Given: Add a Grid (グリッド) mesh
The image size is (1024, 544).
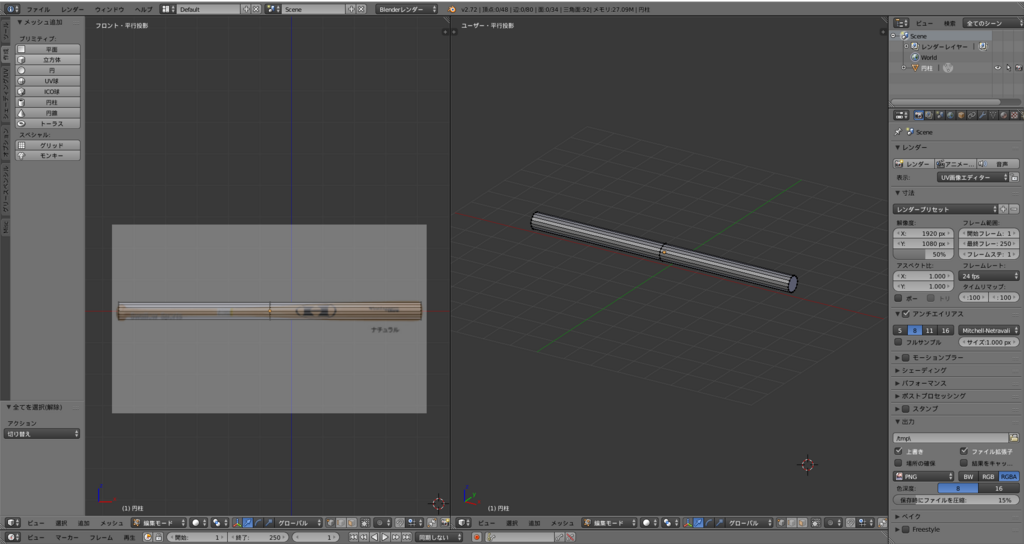Looking at the screenshot, I should pos(48,145).
